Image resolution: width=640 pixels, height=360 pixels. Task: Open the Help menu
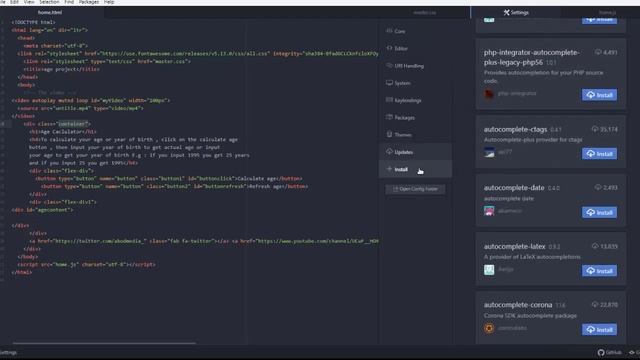[109, 2]
